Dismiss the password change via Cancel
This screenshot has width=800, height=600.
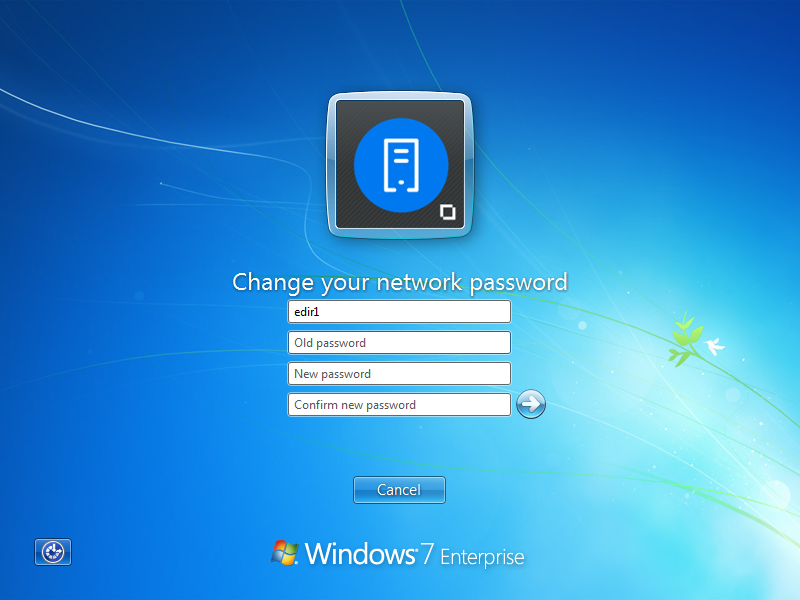coord(399,489)
